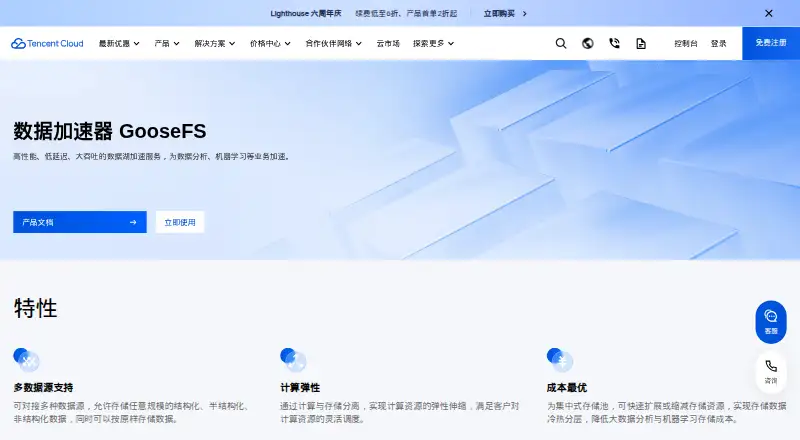Click the 多数据源支持 title
800x440 pixels.
(43, 387)
